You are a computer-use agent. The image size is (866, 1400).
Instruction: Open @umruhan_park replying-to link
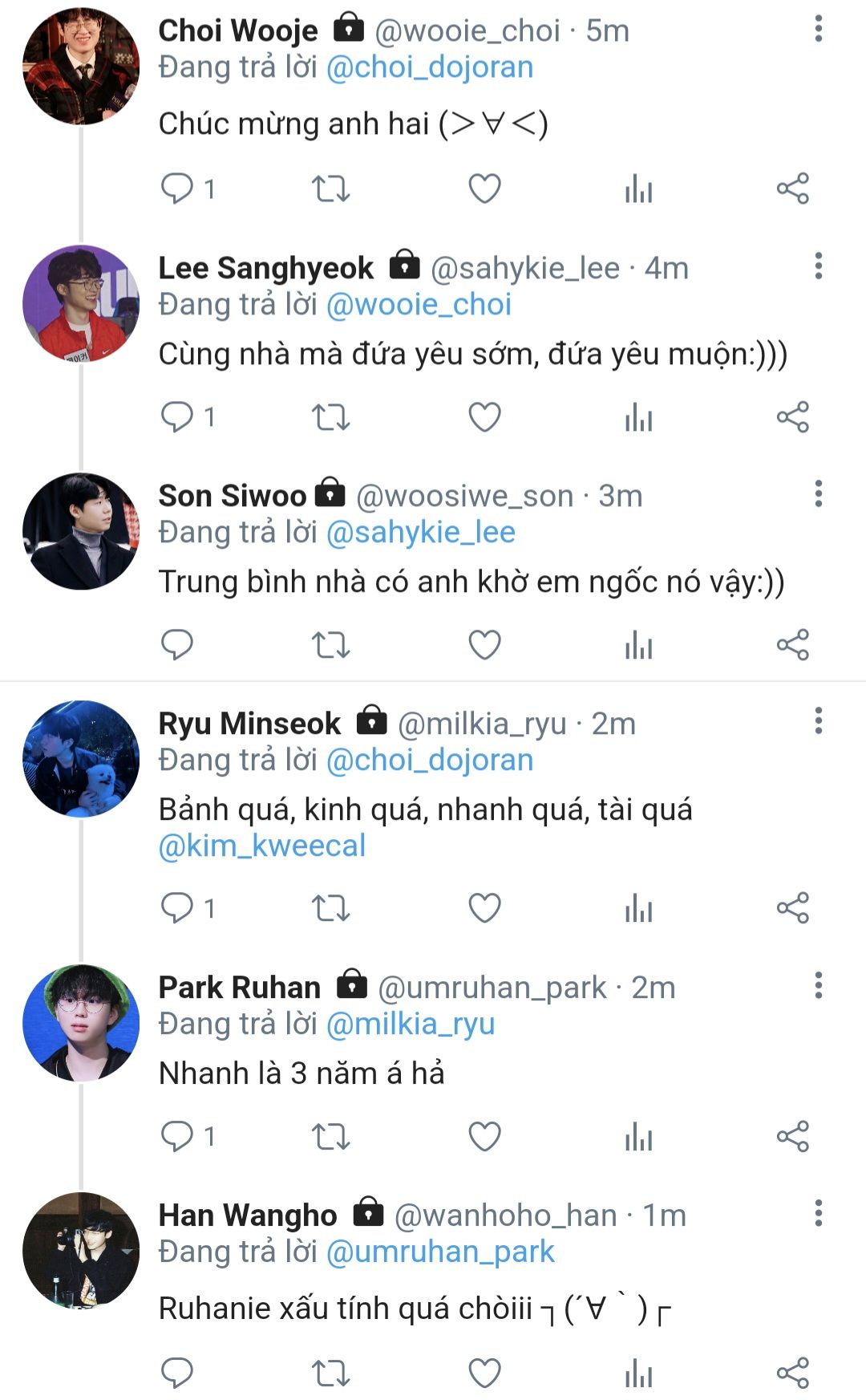440,1252
